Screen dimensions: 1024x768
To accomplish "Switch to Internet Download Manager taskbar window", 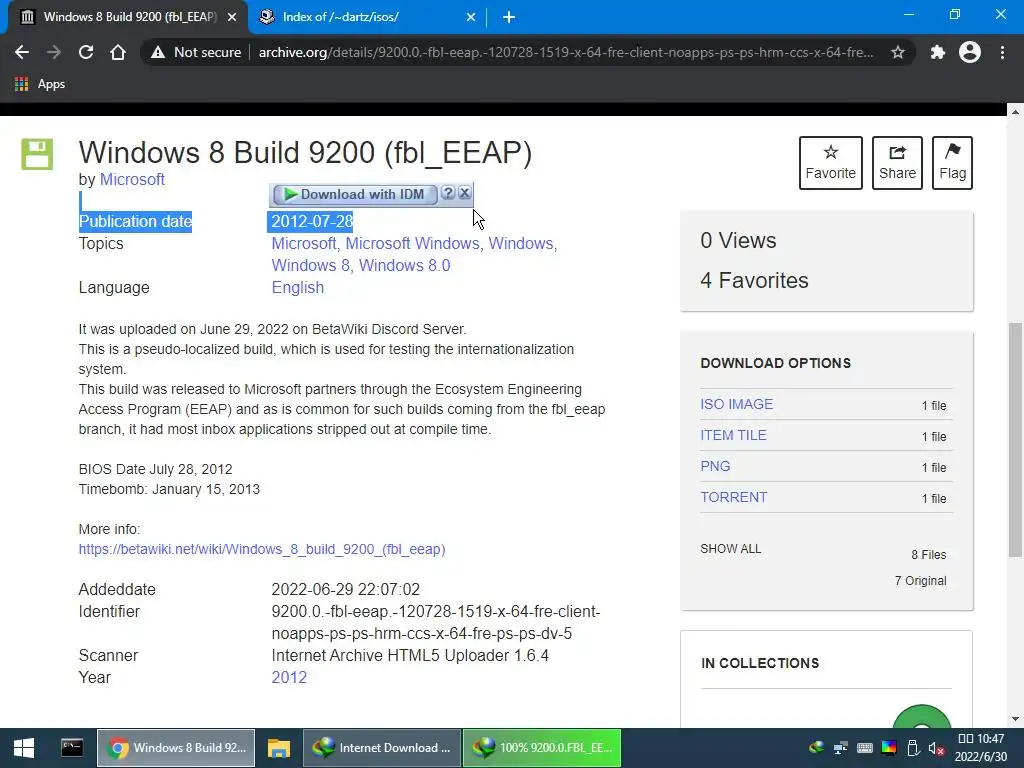I will pos(382,748).
